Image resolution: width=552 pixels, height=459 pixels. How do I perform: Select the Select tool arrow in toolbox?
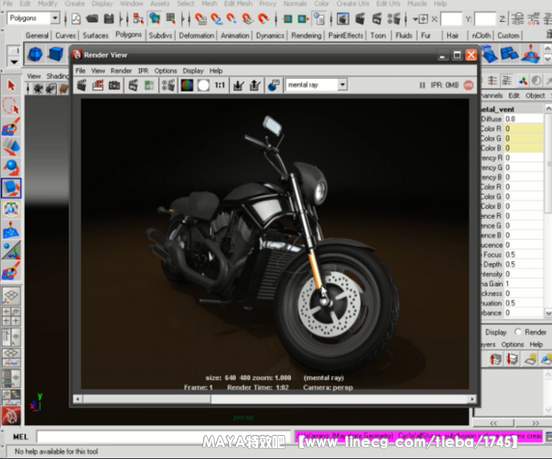(11, 85)
